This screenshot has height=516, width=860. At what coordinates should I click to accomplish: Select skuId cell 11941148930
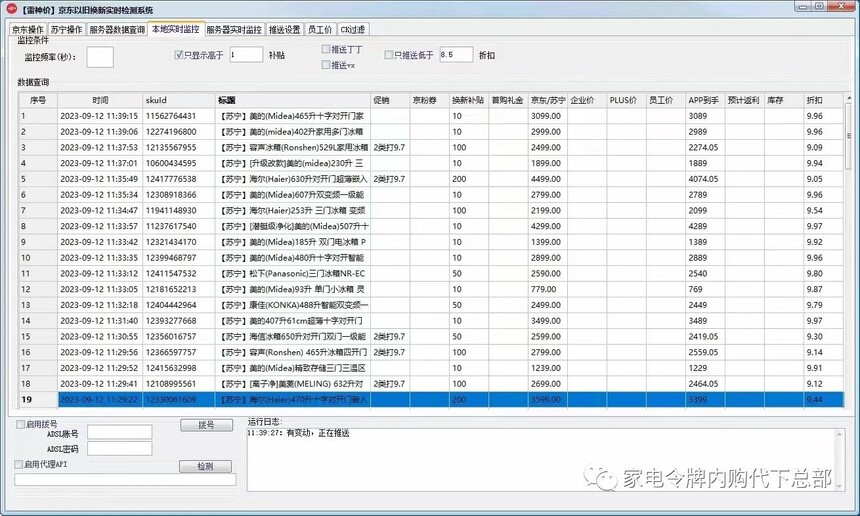179,211
